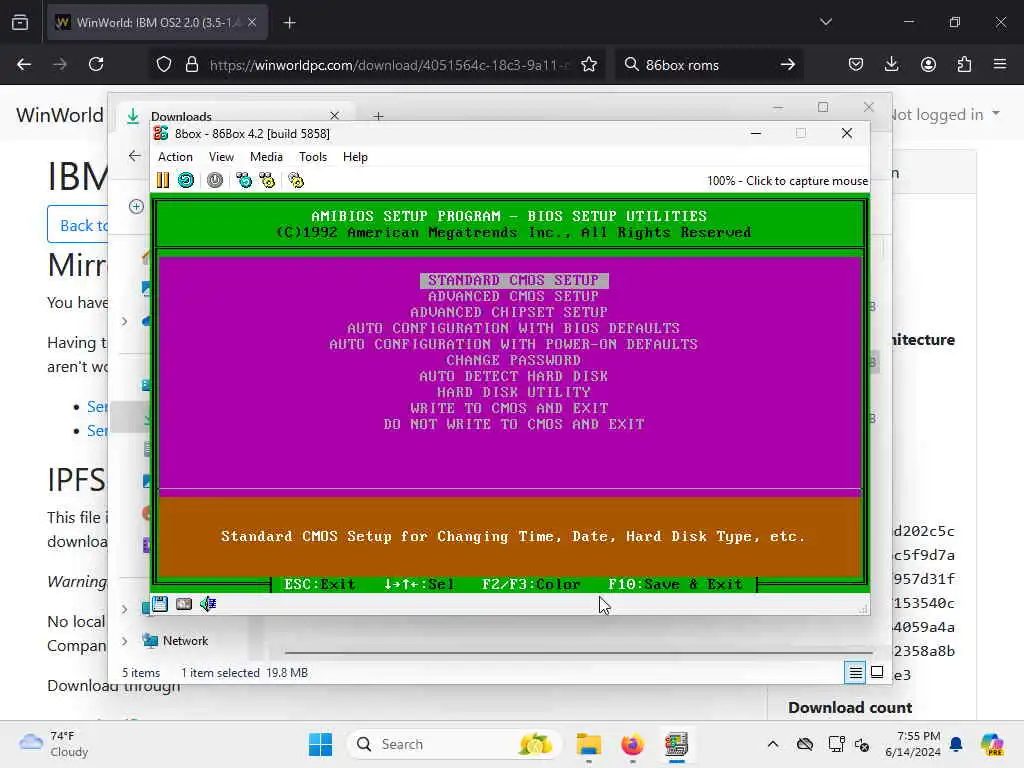This screenshot has height=768, width=1024.
Task: Hard reset the emulated machine
Action: (186, 180)
